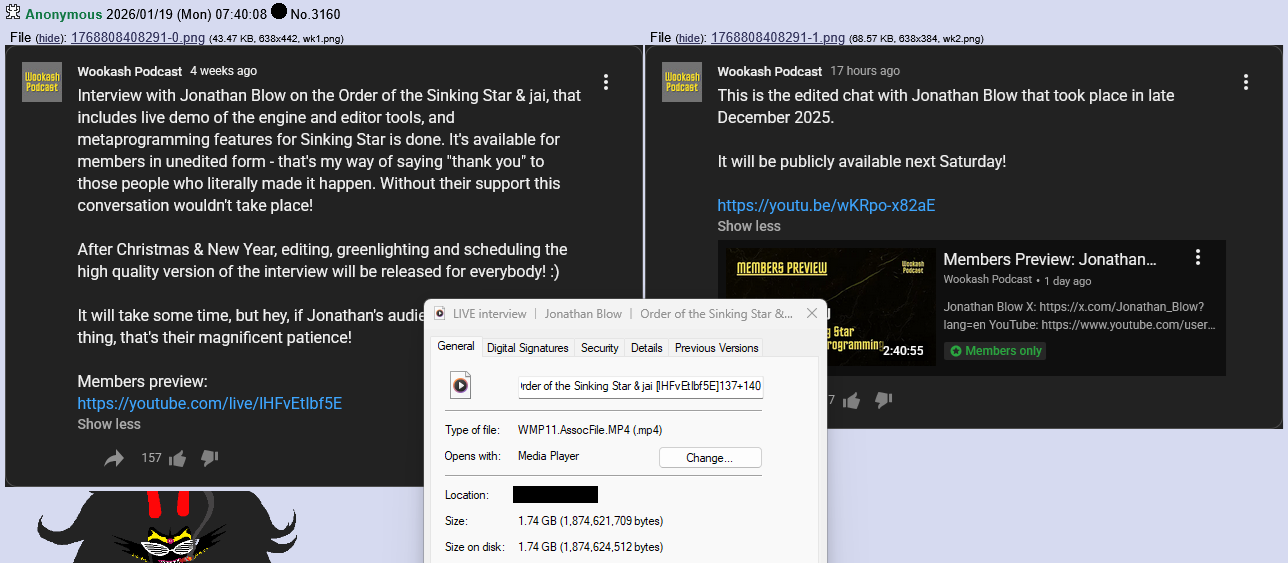The image size is (1288, 563).
Task: Click the file name field in properties dialog
Action: tap(640, 386)
